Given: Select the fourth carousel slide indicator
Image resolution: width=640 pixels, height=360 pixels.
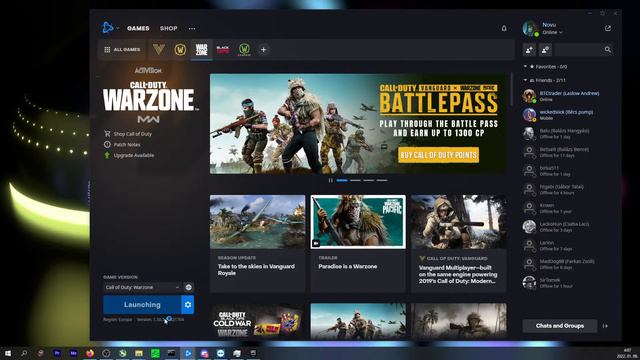Looking at the screenshot, I should (382, 180).
